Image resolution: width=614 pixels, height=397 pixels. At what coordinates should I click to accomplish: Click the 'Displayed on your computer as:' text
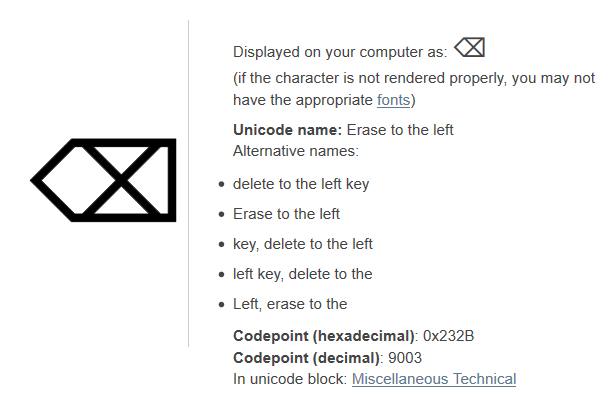coord(340,52)
